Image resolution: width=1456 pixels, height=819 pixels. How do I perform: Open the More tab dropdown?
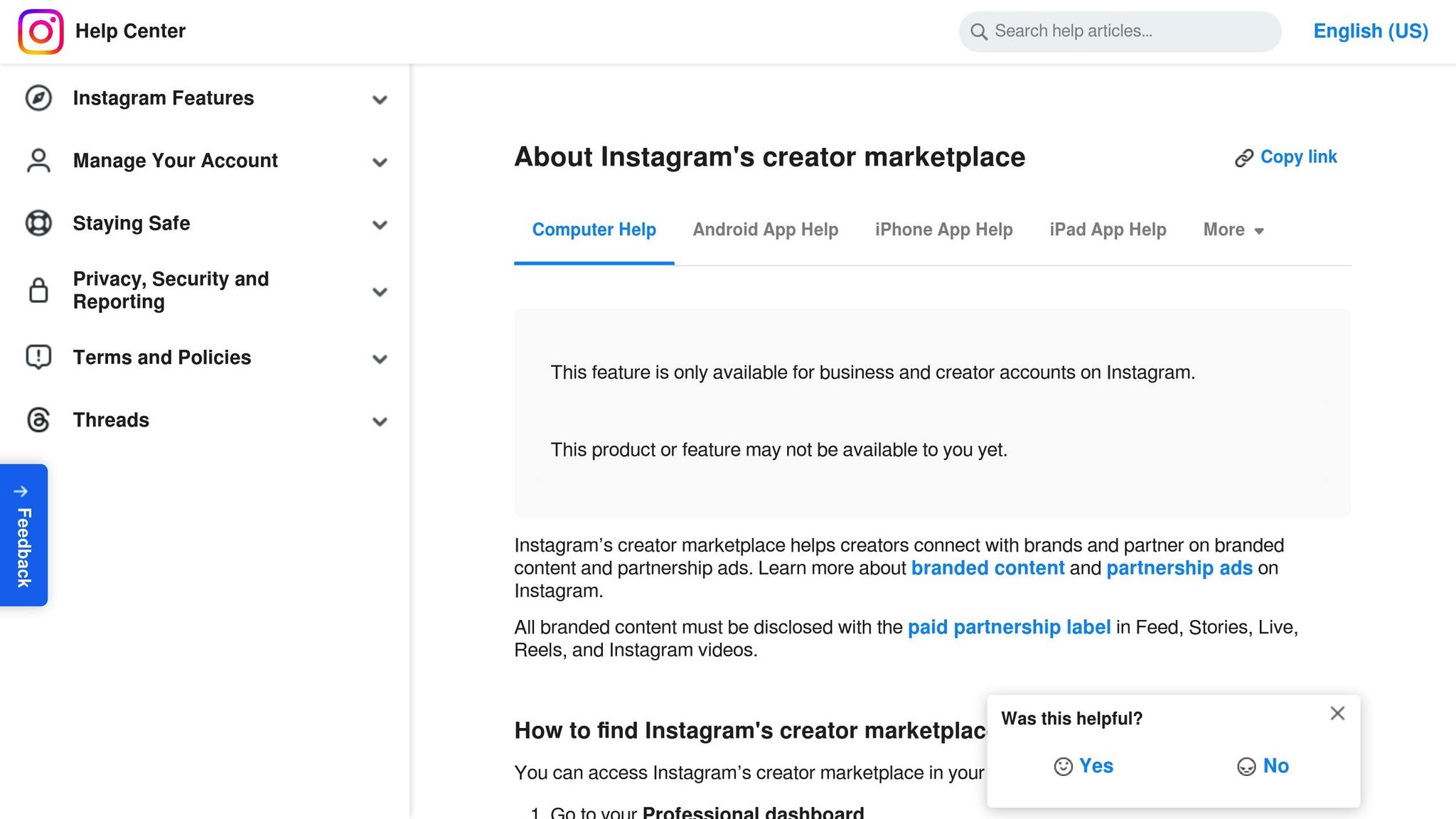(1233, 230)
